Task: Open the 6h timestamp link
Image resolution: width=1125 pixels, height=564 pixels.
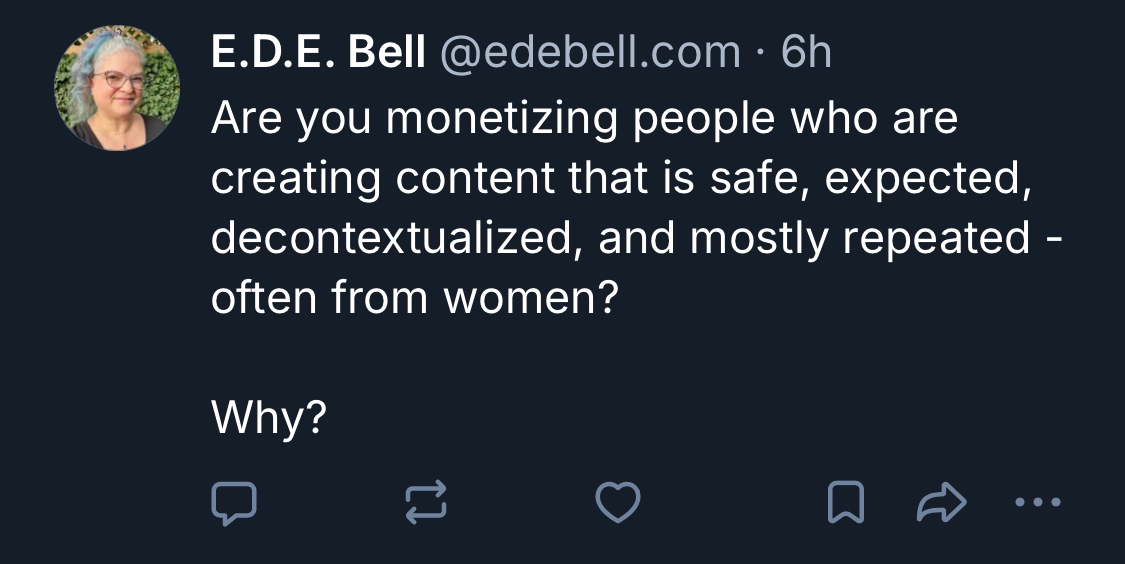Action: click(806, 52)
